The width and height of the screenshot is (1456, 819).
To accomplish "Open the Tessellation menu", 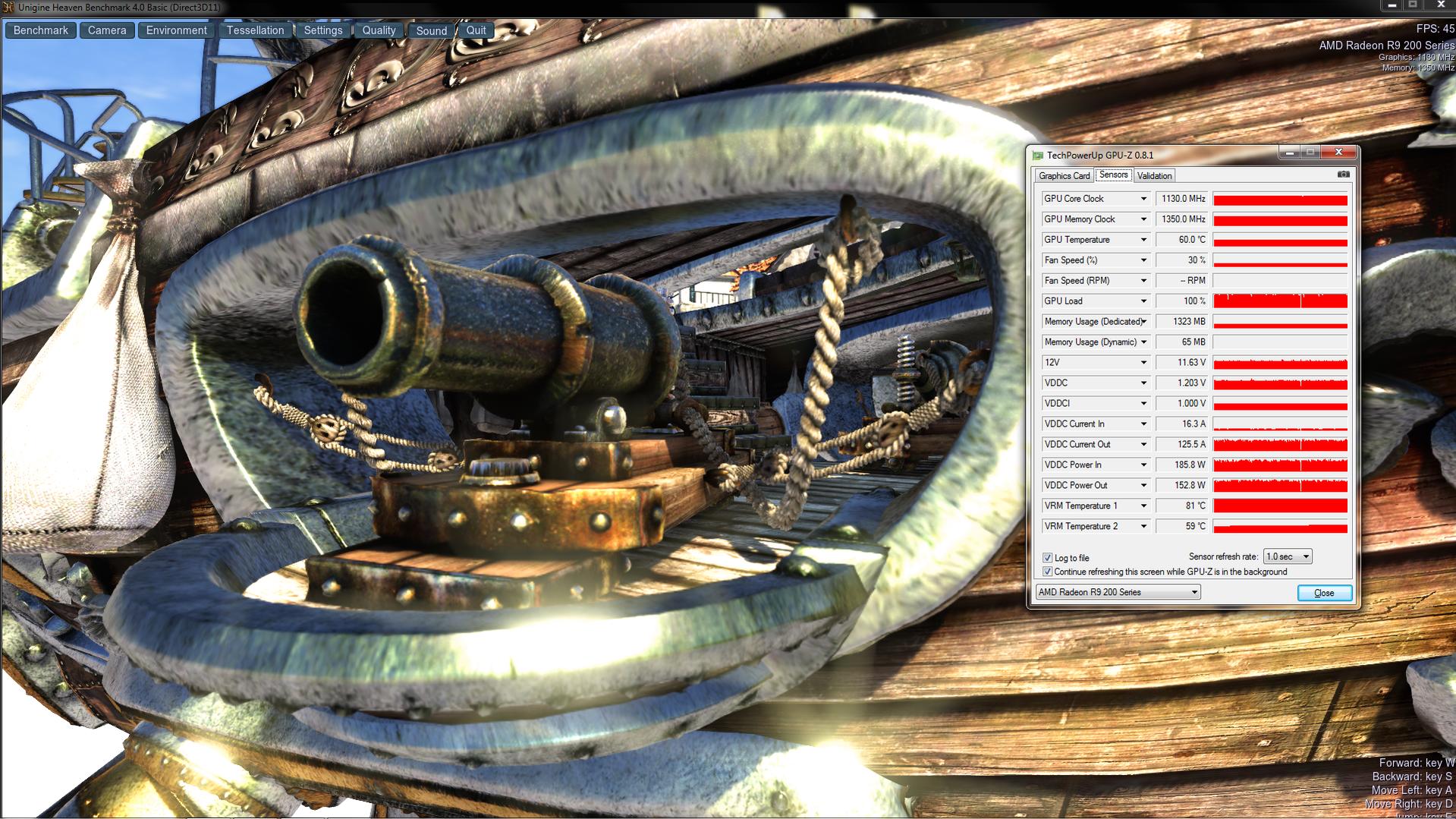I will 256,30.
